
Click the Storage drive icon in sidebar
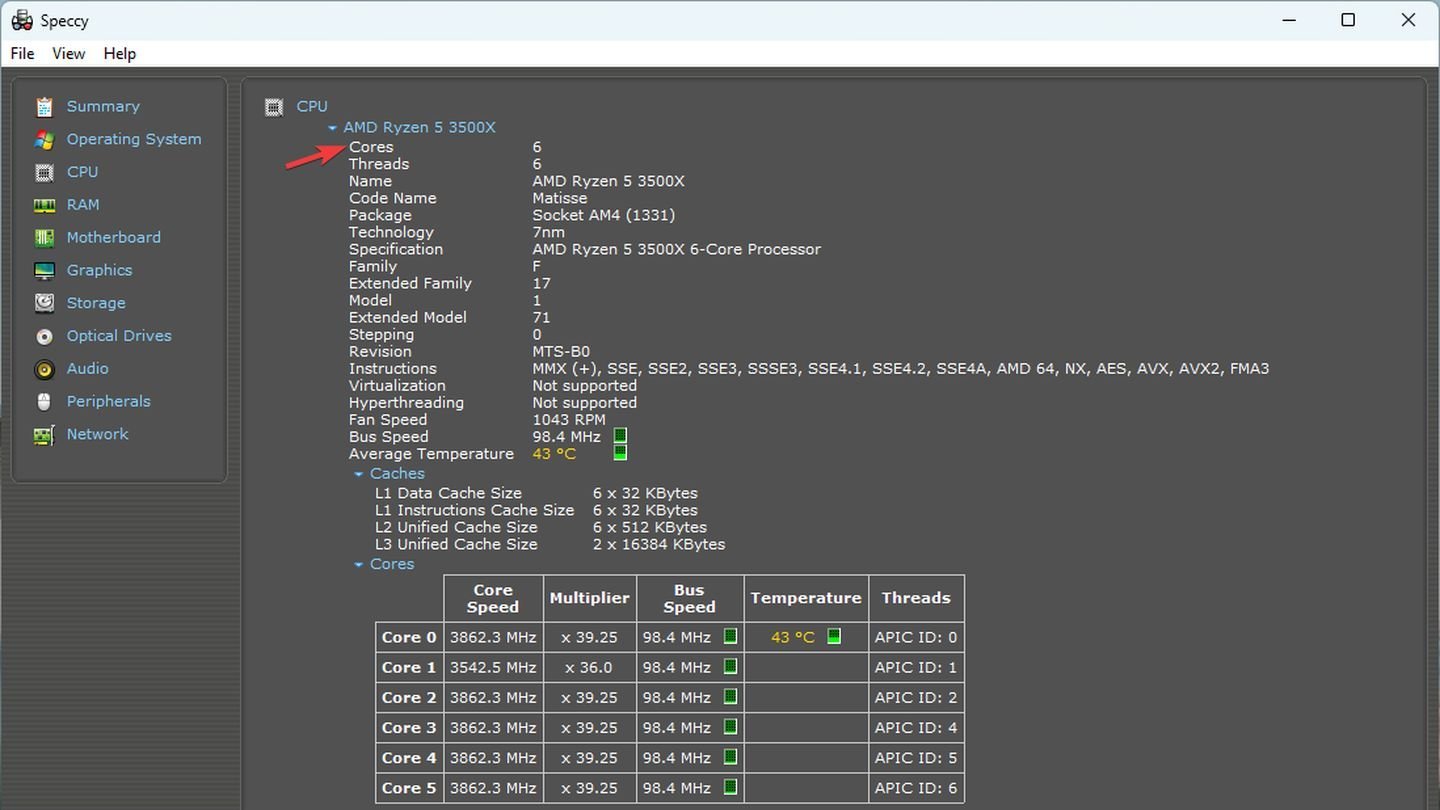coord(44,303)
